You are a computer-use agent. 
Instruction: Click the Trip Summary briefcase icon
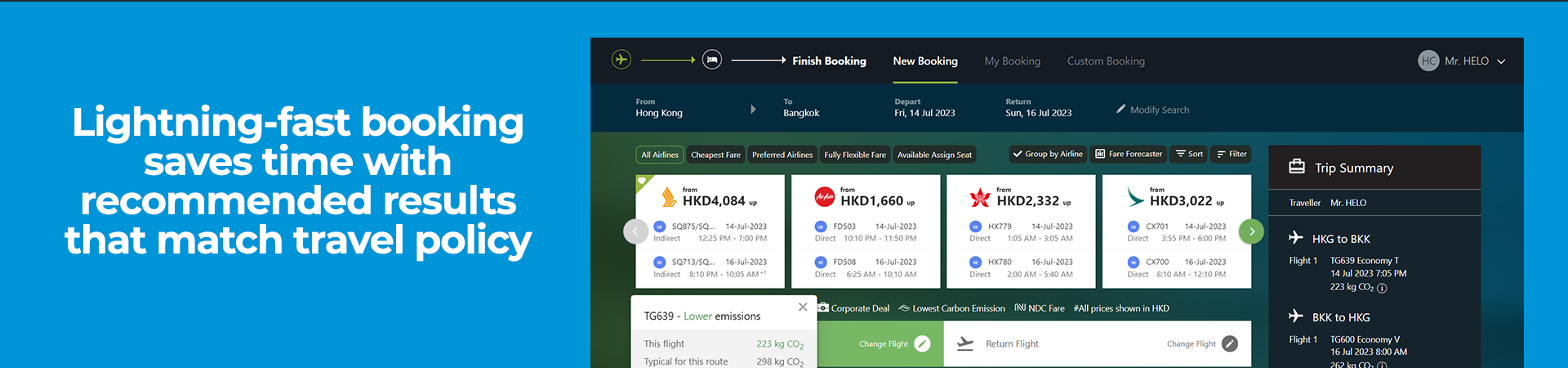(1297, 166)
